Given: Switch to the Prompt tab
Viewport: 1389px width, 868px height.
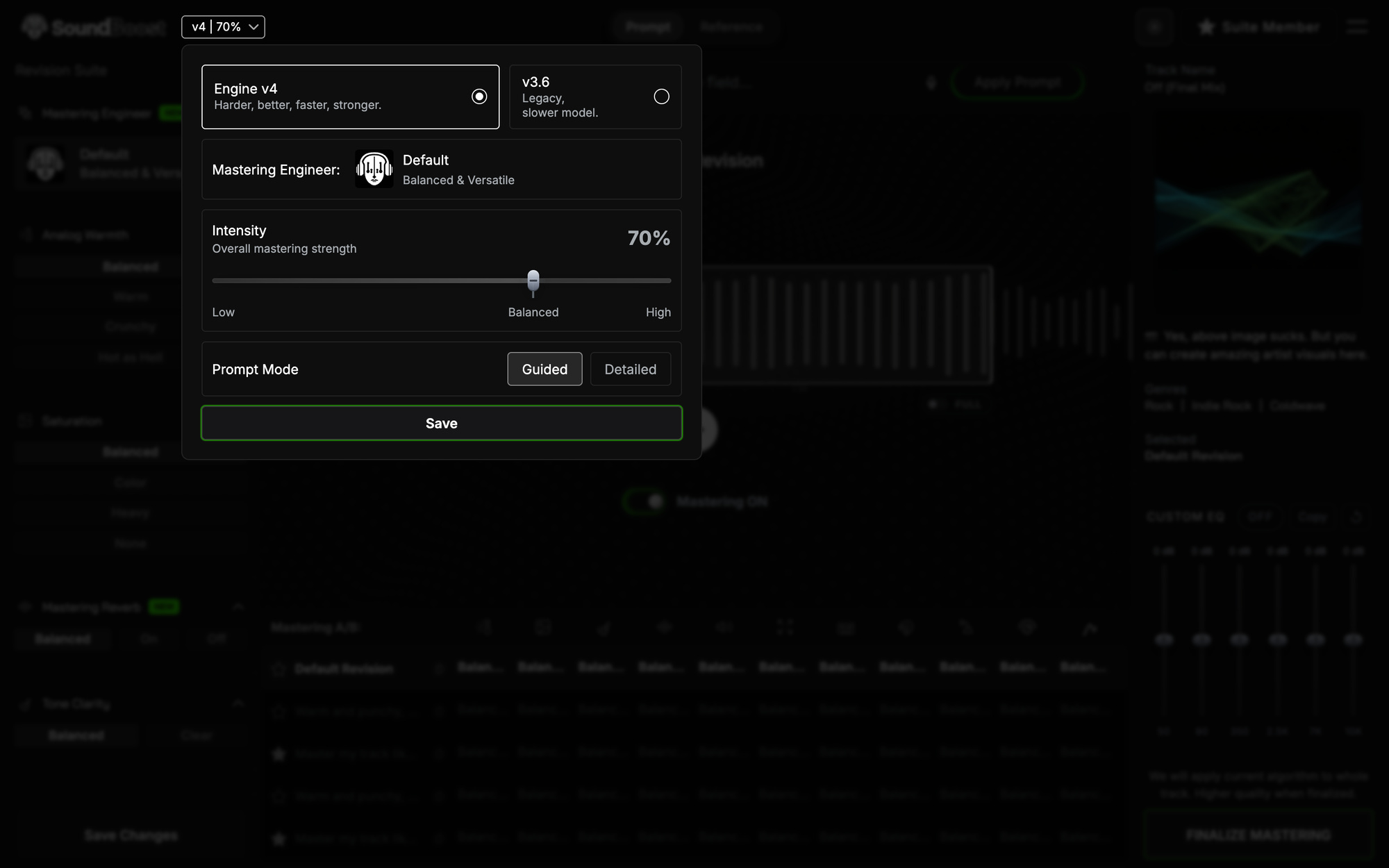Looking at the screenshot, I should point(648,27).
